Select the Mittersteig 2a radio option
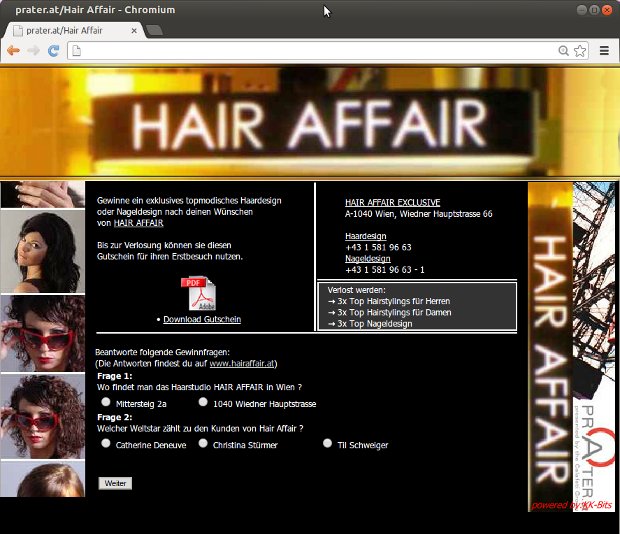This screenshot has width=620, height=534. click(106, 402)
